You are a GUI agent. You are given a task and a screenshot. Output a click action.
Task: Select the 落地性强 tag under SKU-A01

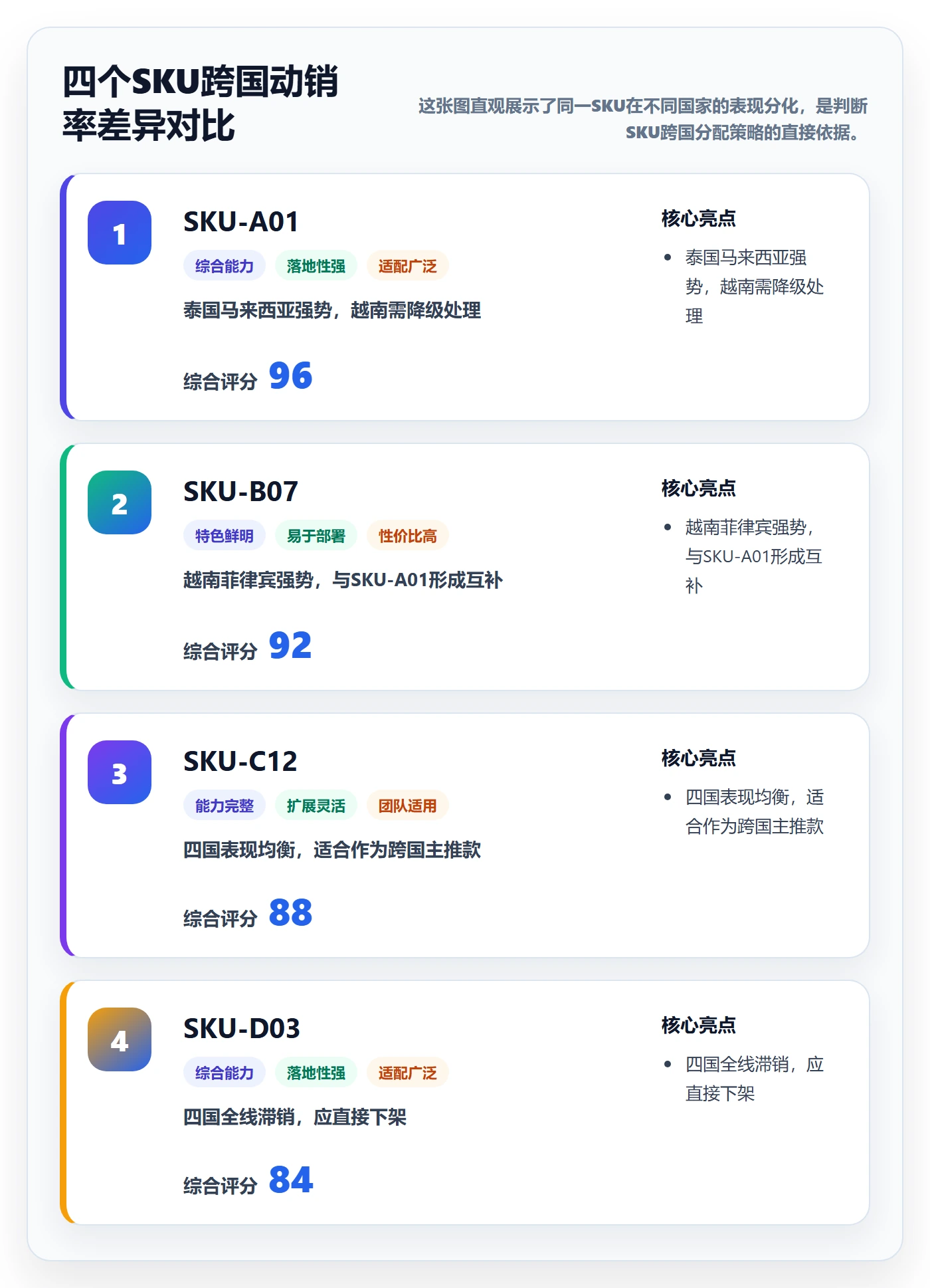(316, 266)
